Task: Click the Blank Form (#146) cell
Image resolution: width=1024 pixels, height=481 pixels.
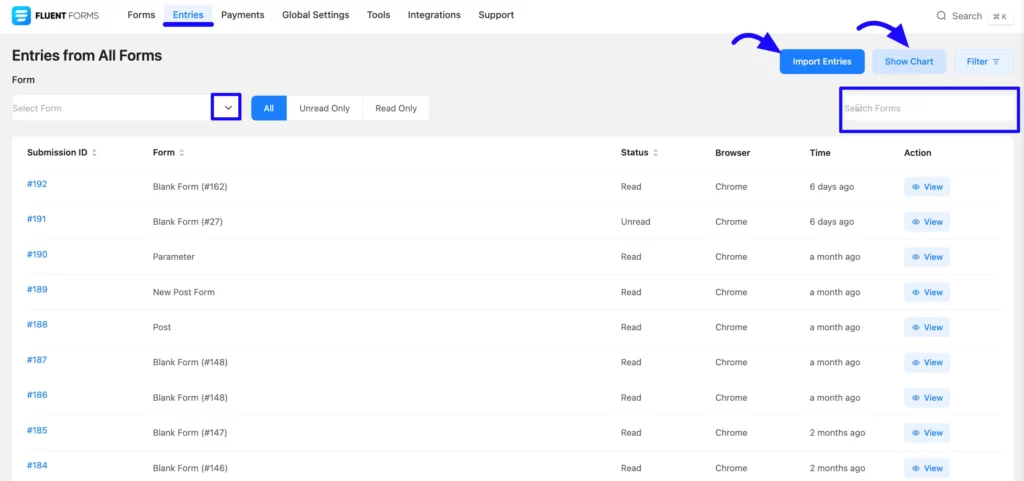Action: [x=190, y=469]
